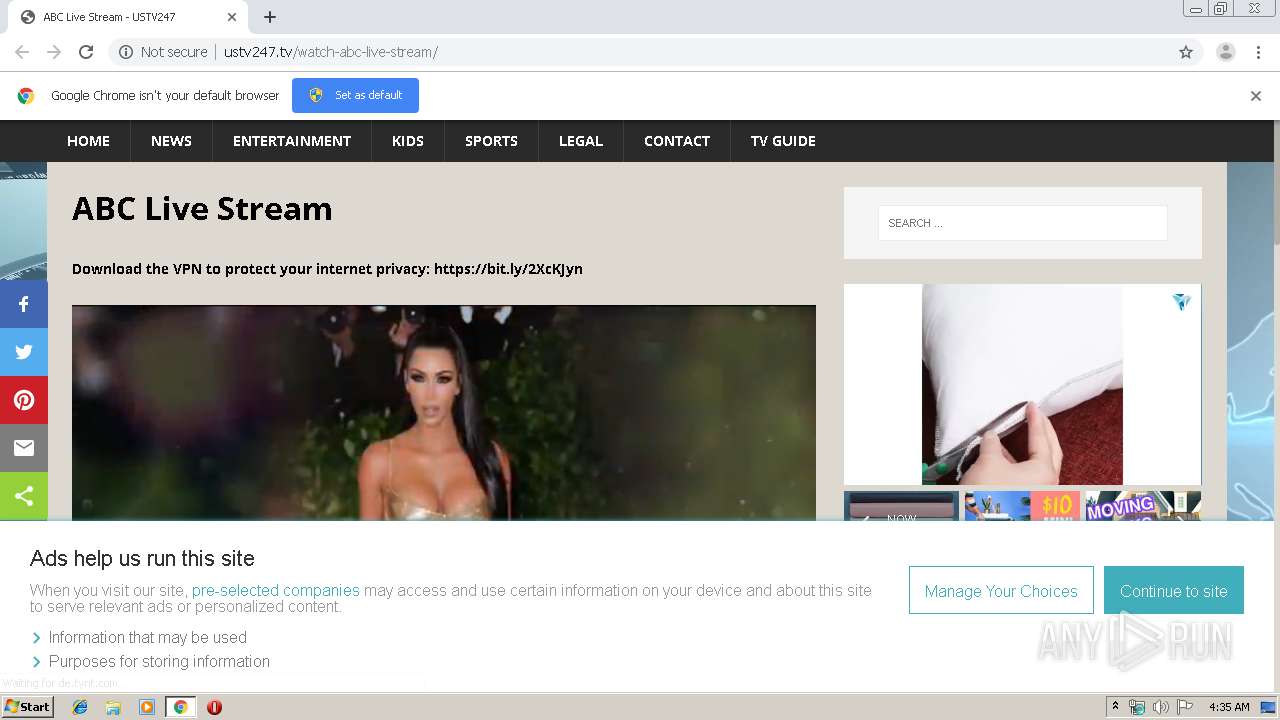Click the ABC live stream video
The image size is (1280, 720).
[444, 413]
